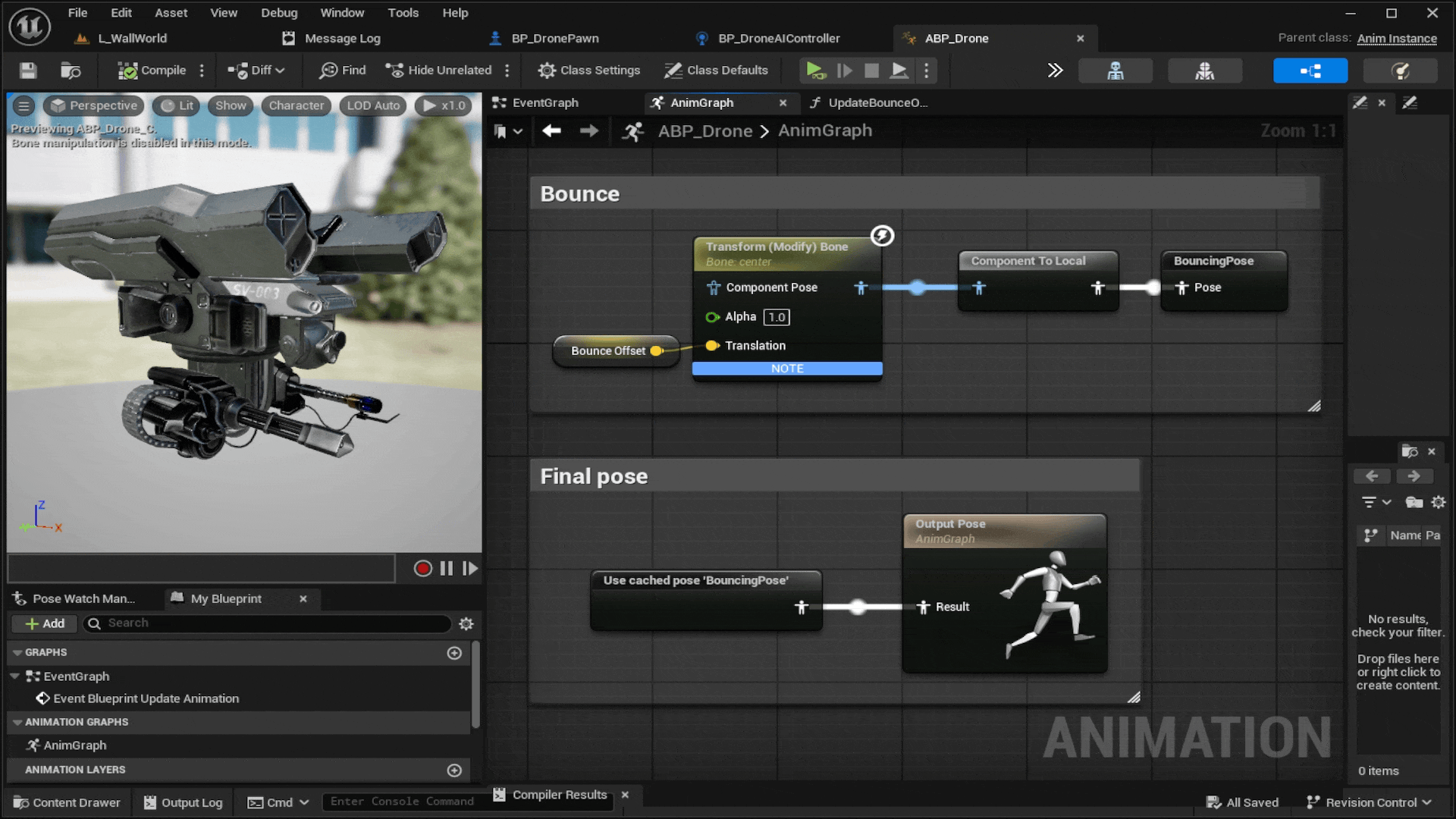Close the My Blueprint tab
Viewport: 1456px width, 819px height.
point(303,598)
